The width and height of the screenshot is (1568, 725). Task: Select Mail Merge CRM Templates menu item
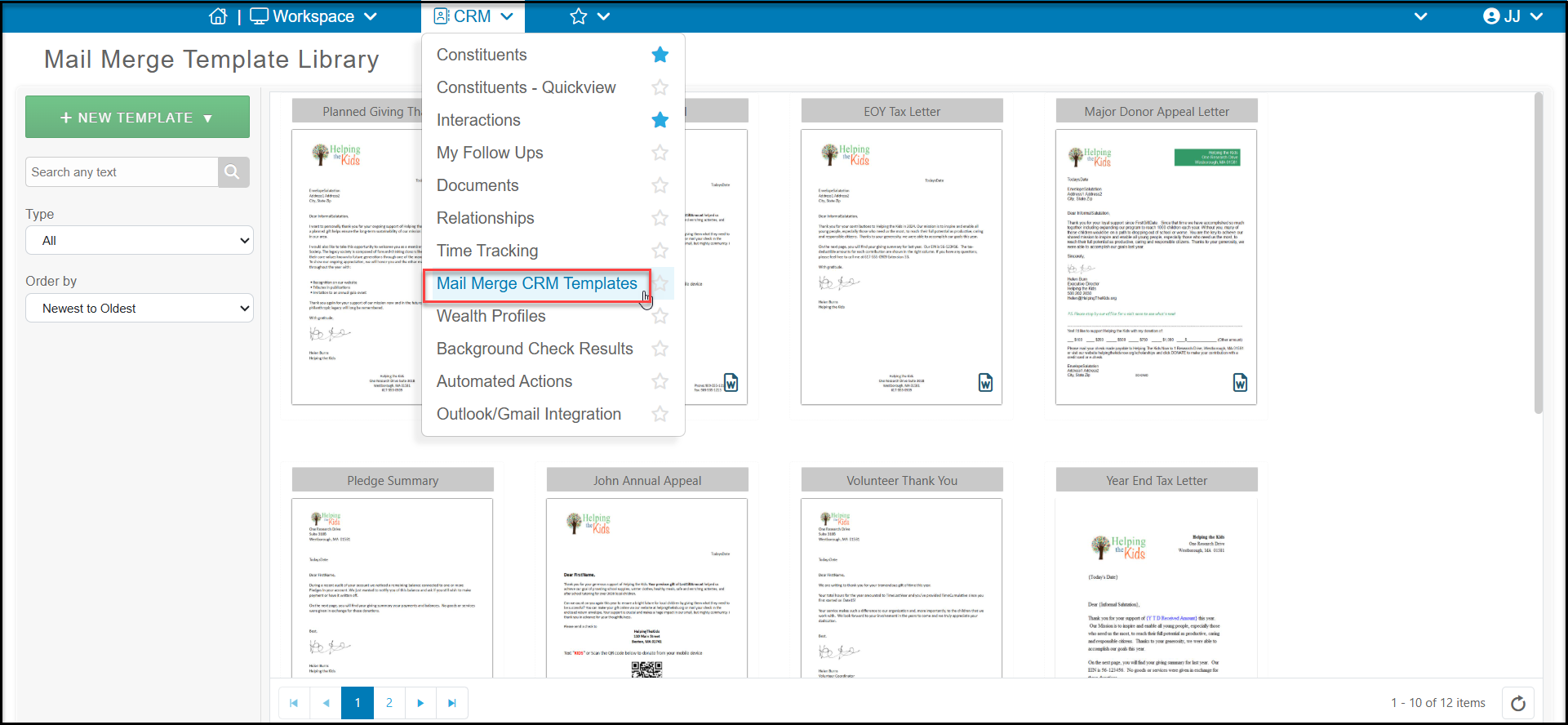tap(536, 283)
